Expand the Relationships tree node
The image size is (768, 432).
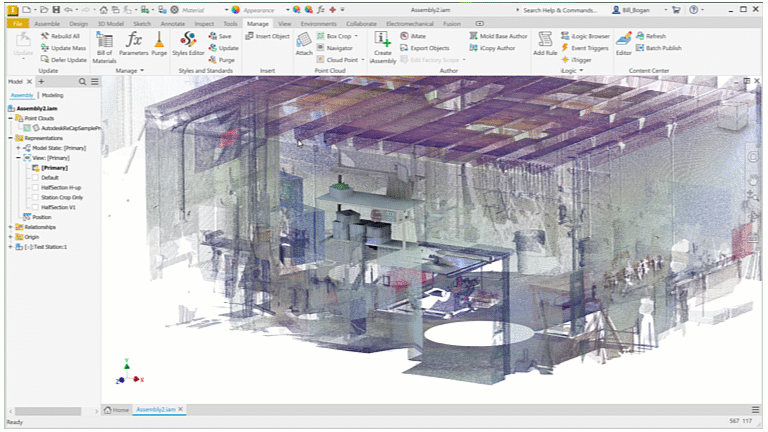[x=10, y=227]
